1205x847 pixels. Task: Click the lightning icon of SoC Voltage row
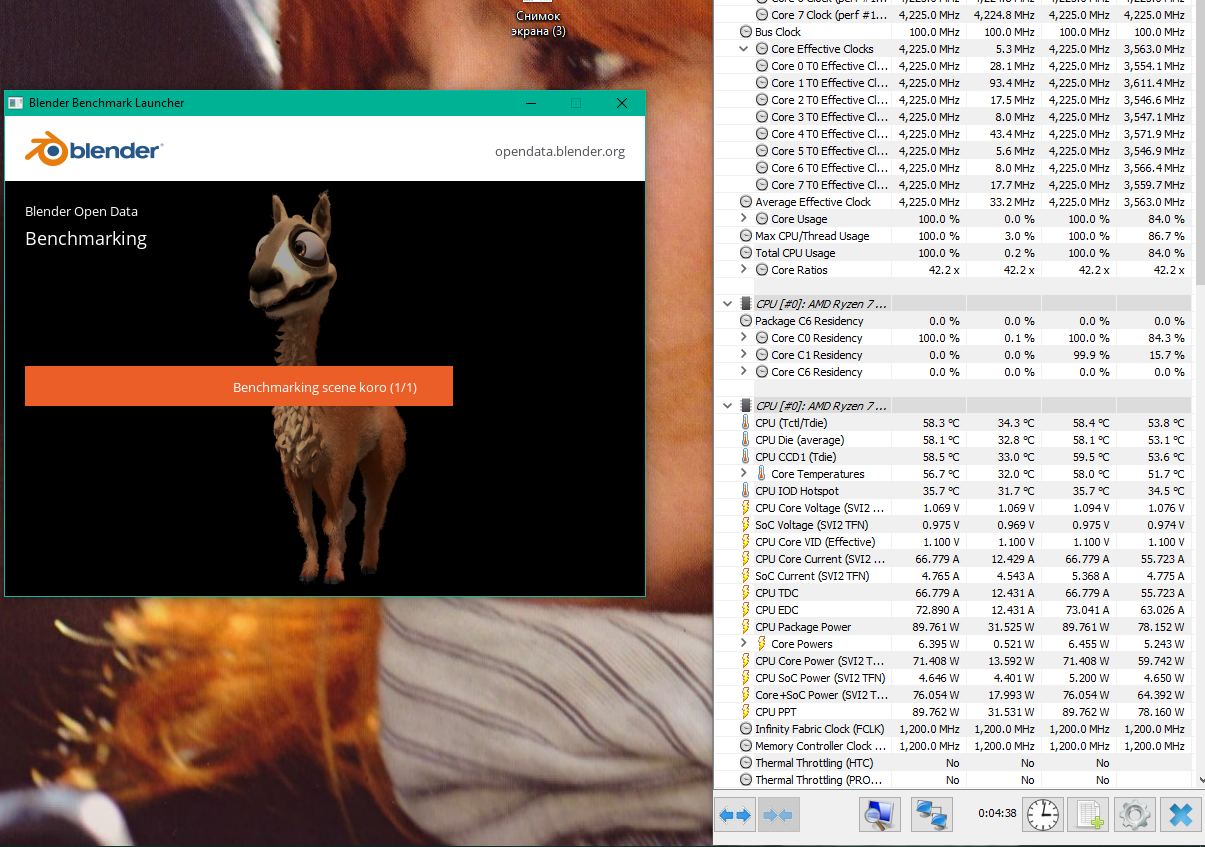(745, 525)
